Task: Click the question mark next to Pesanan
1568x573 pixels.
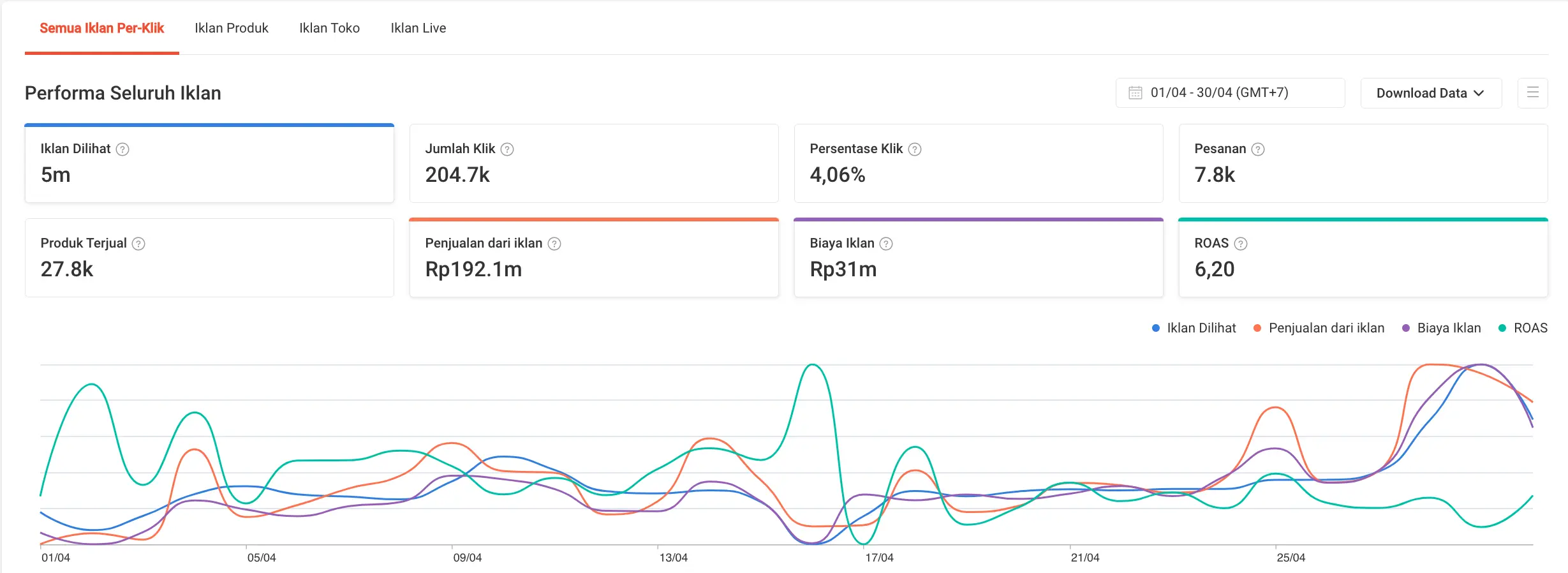Action: point(1258,149)
